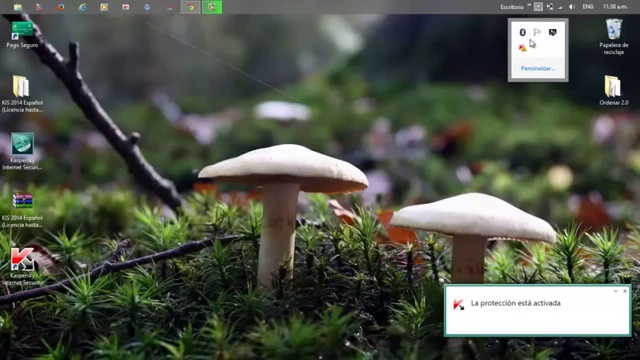Launch Internet Explorer from the taskbar
Screen dimensions: 640x360
(x=82, y=7)
